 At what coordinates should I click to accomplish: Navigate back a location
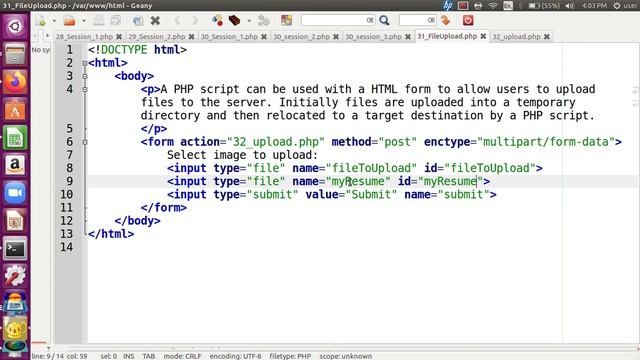coord(177,20)
